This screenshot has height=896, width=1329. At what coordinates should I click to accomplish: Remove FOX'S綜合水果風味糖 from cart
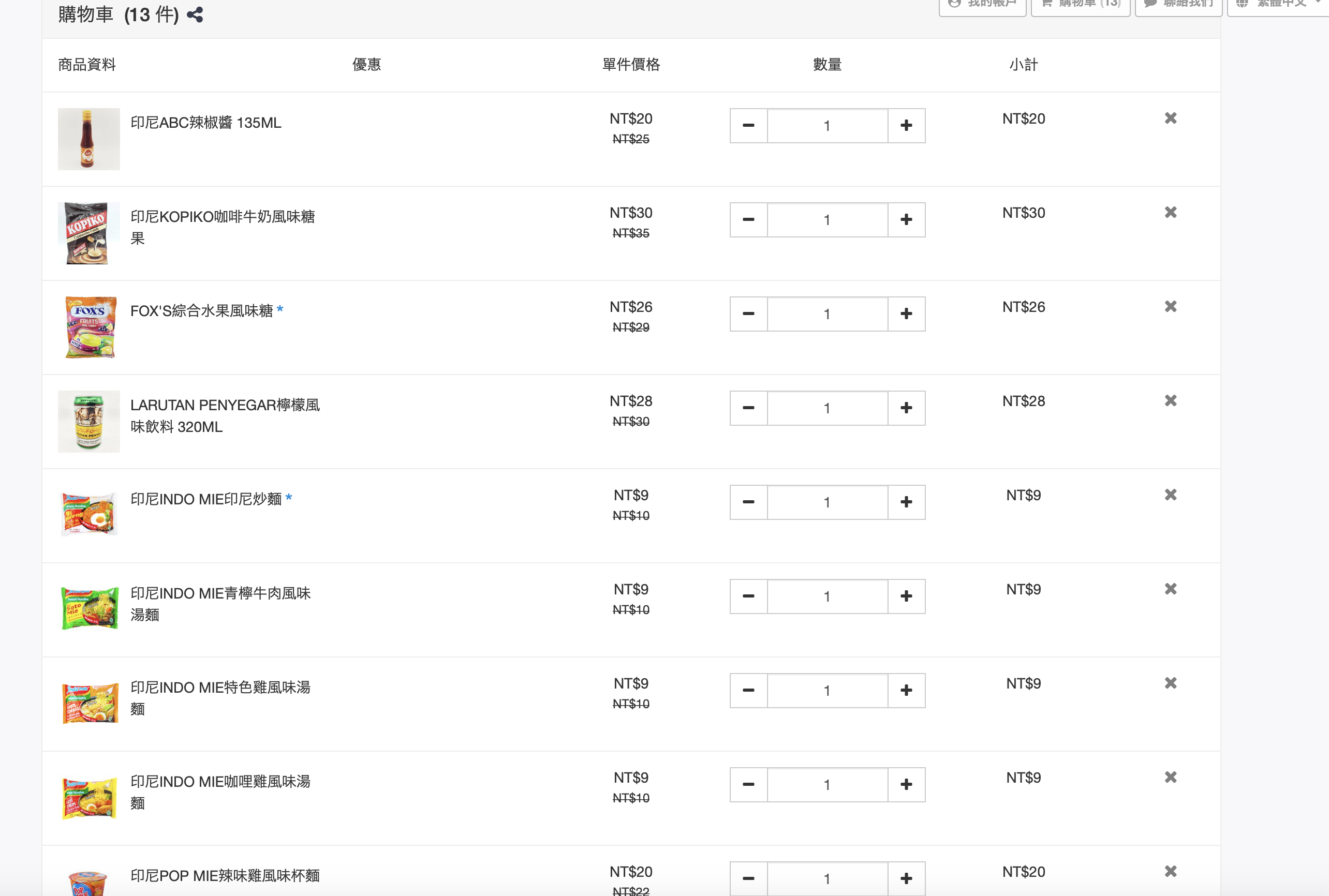point(1170,307)
